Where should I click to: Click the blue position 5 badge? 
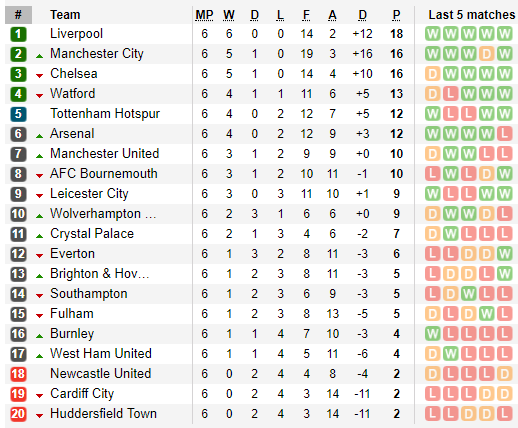pyautogui.click(x=18, y=114)
